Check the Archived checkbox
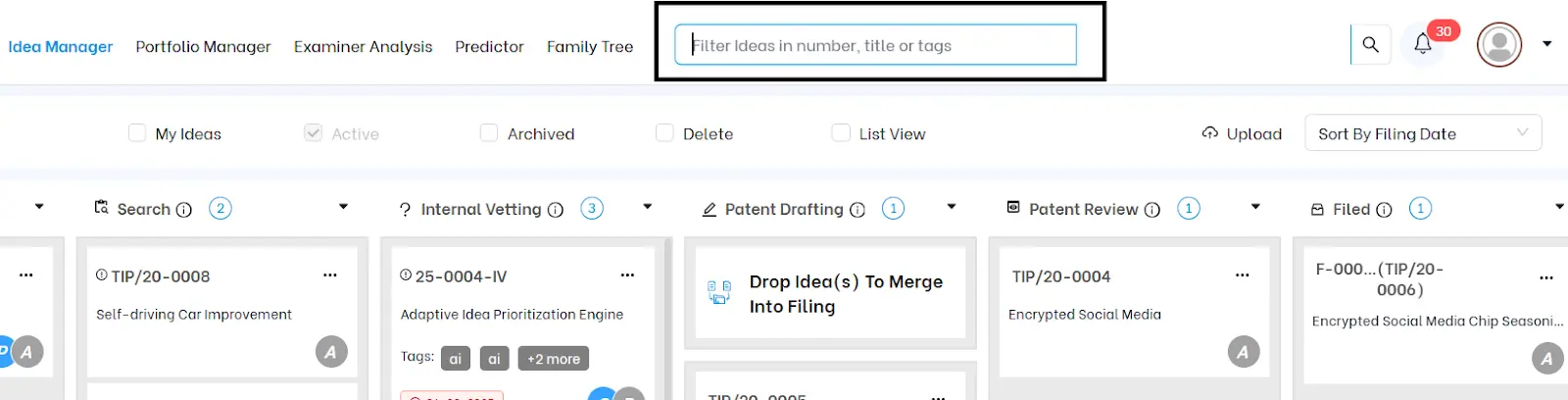This screenshot has height=400, width=1568. point(489,133)
